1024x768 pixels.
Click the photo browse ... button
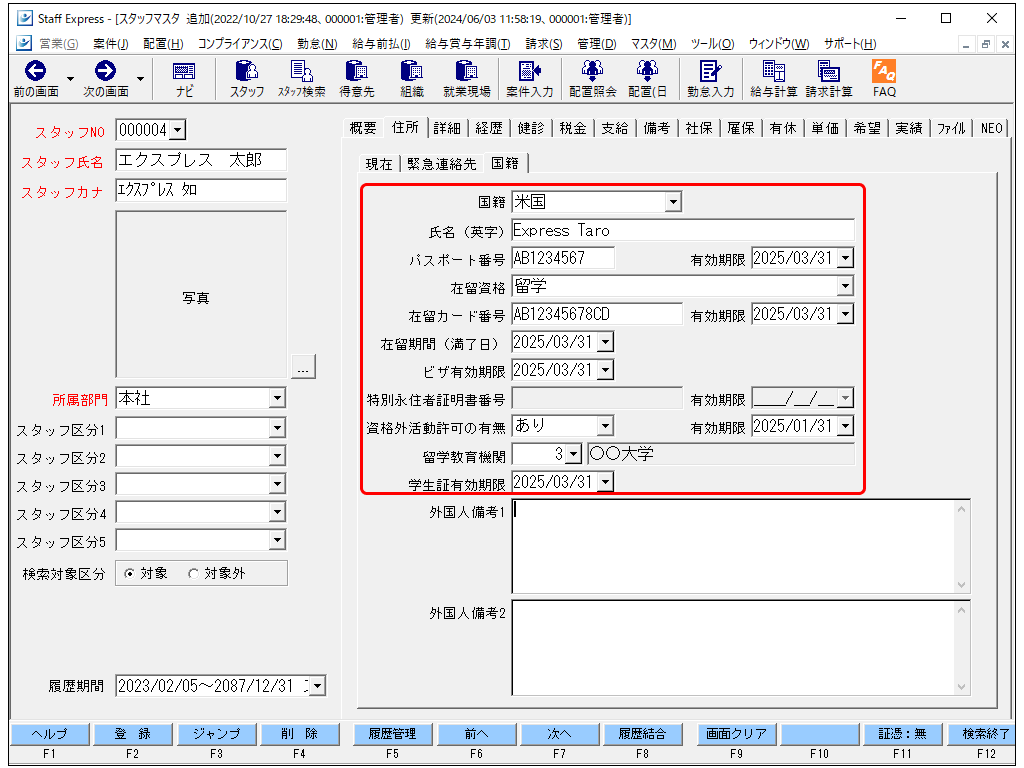pyautogui.click(x=303, y=367)
